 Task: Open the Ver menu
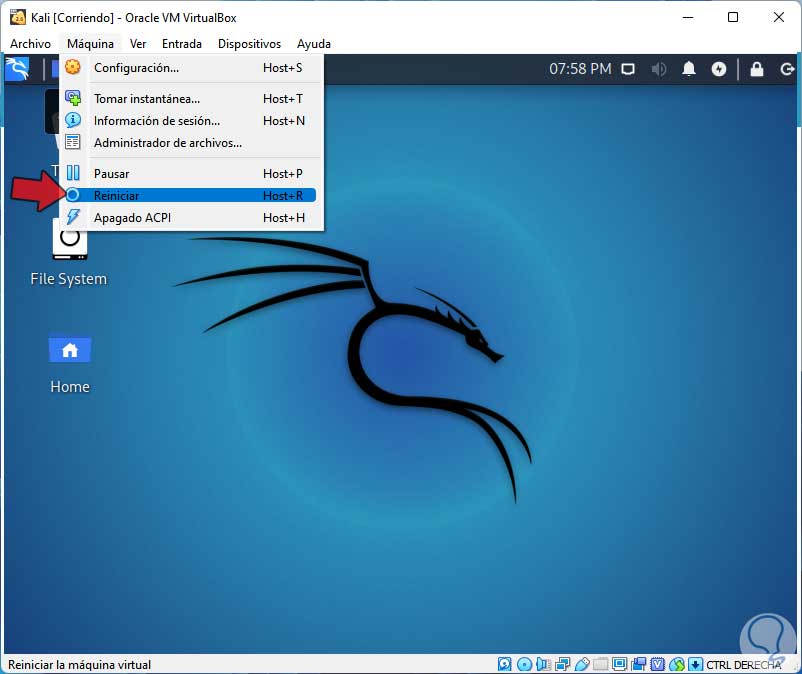138,44
